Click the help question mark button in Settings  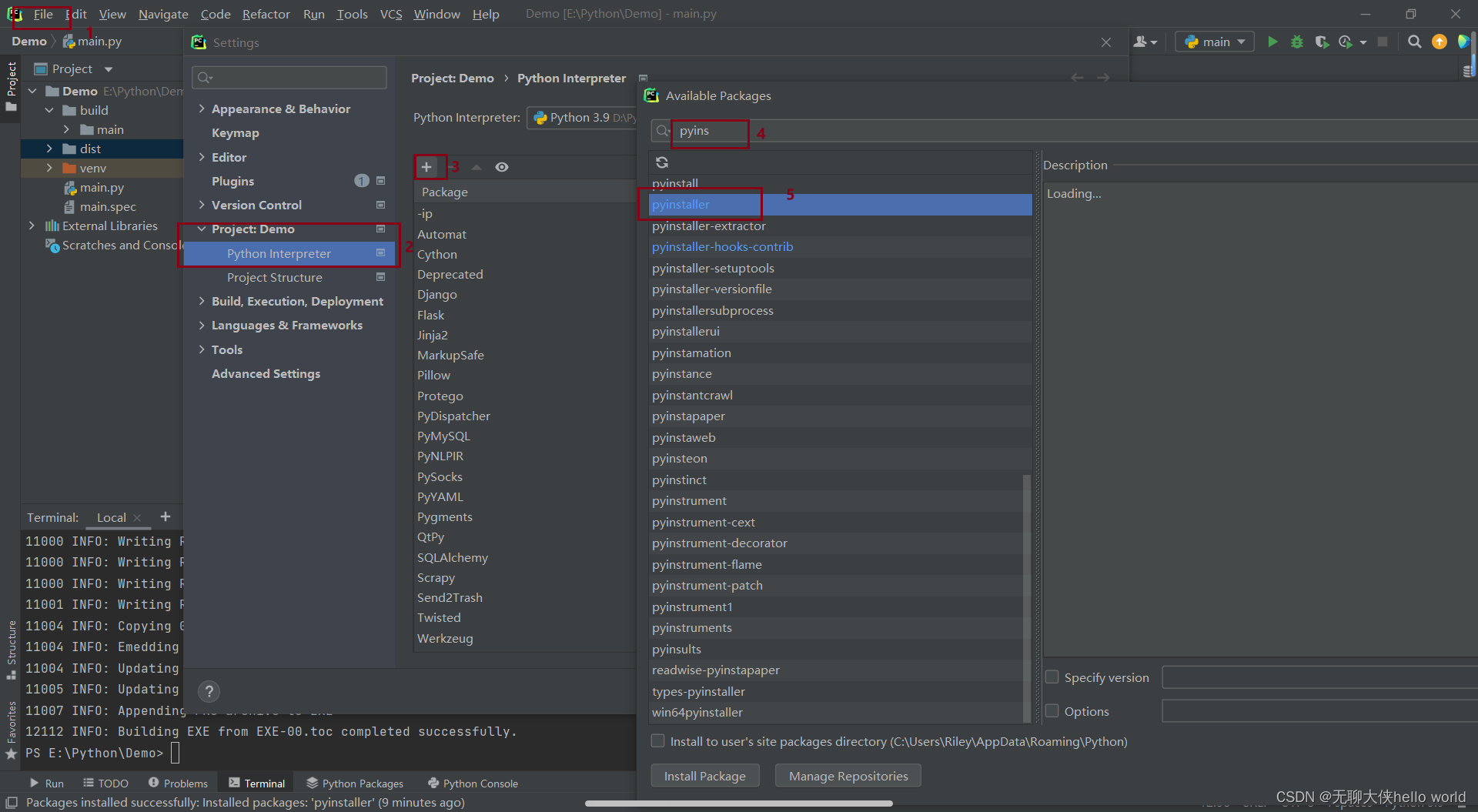(209, 691)
